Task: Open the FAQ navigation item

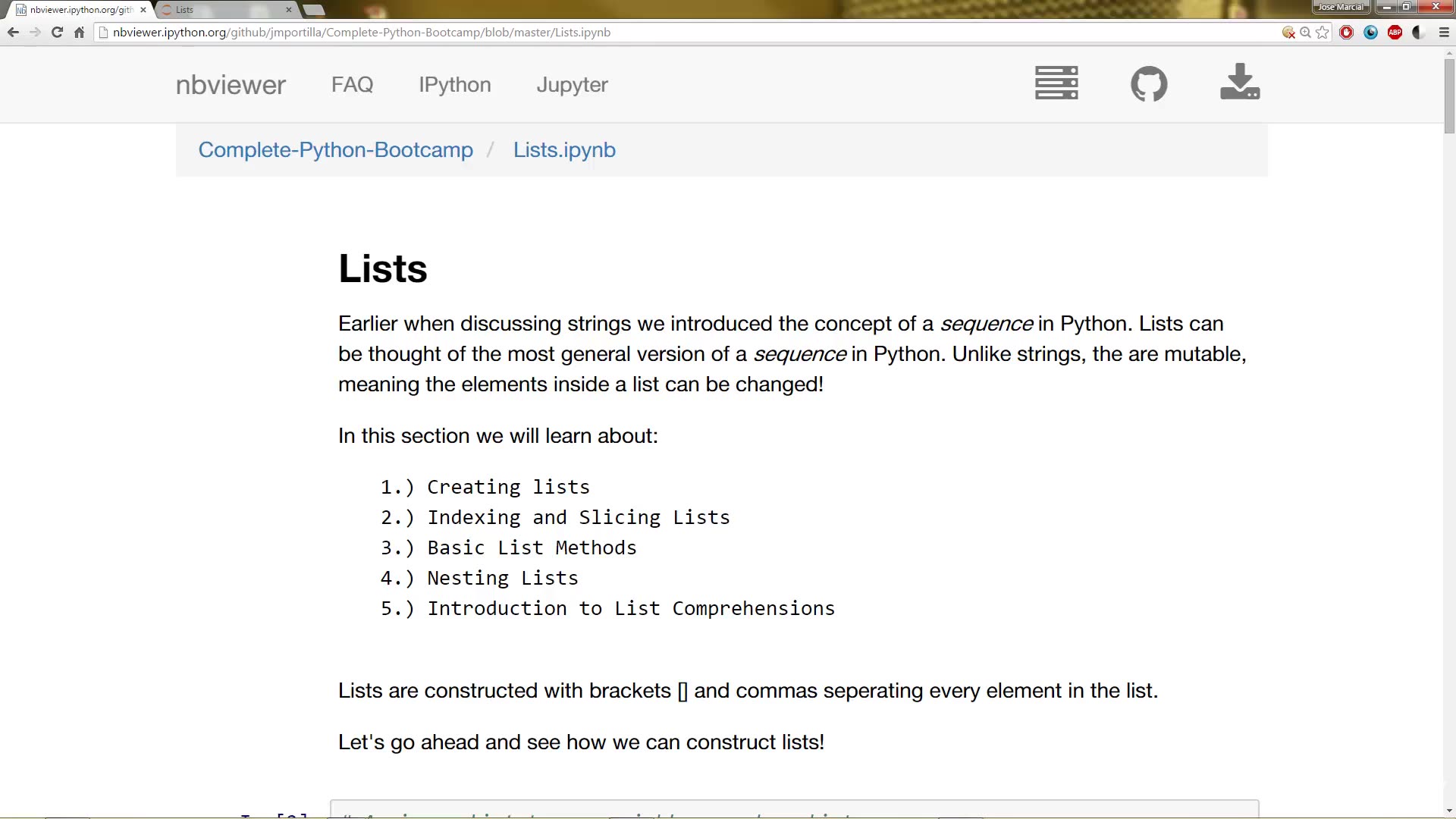Action: coord(353,84)
